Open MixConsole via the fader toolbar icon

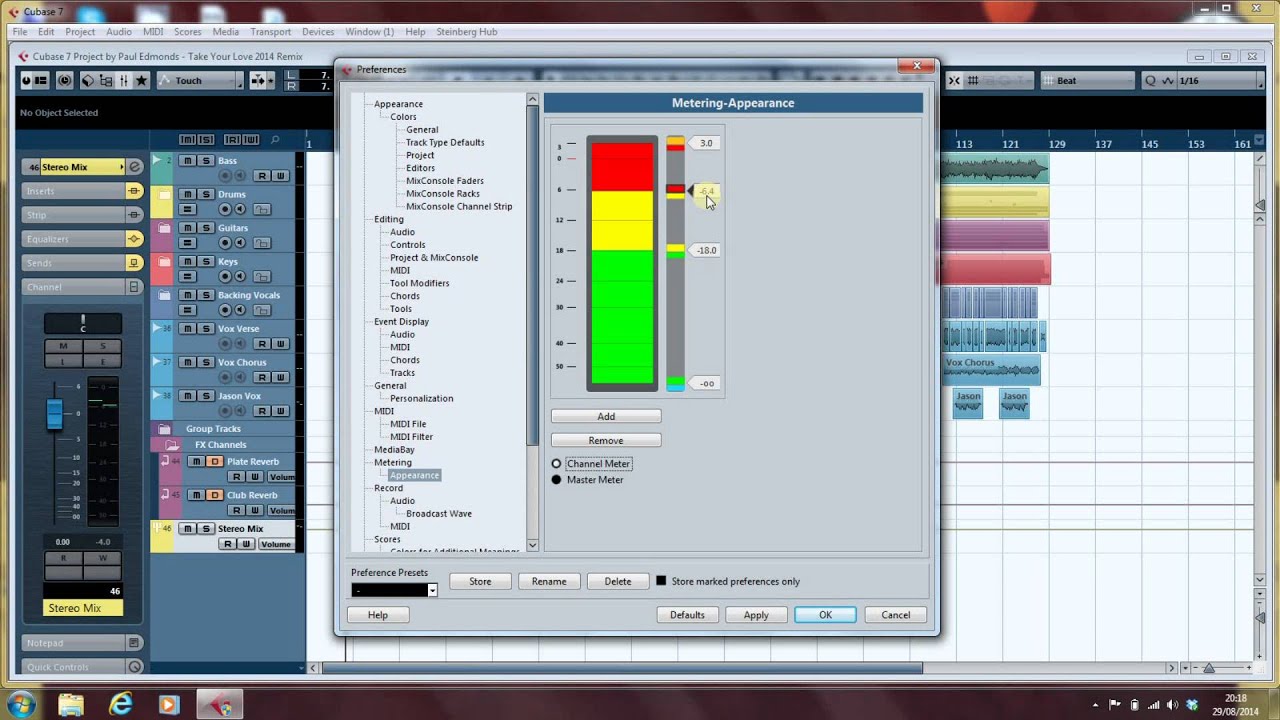coord(123,80)
